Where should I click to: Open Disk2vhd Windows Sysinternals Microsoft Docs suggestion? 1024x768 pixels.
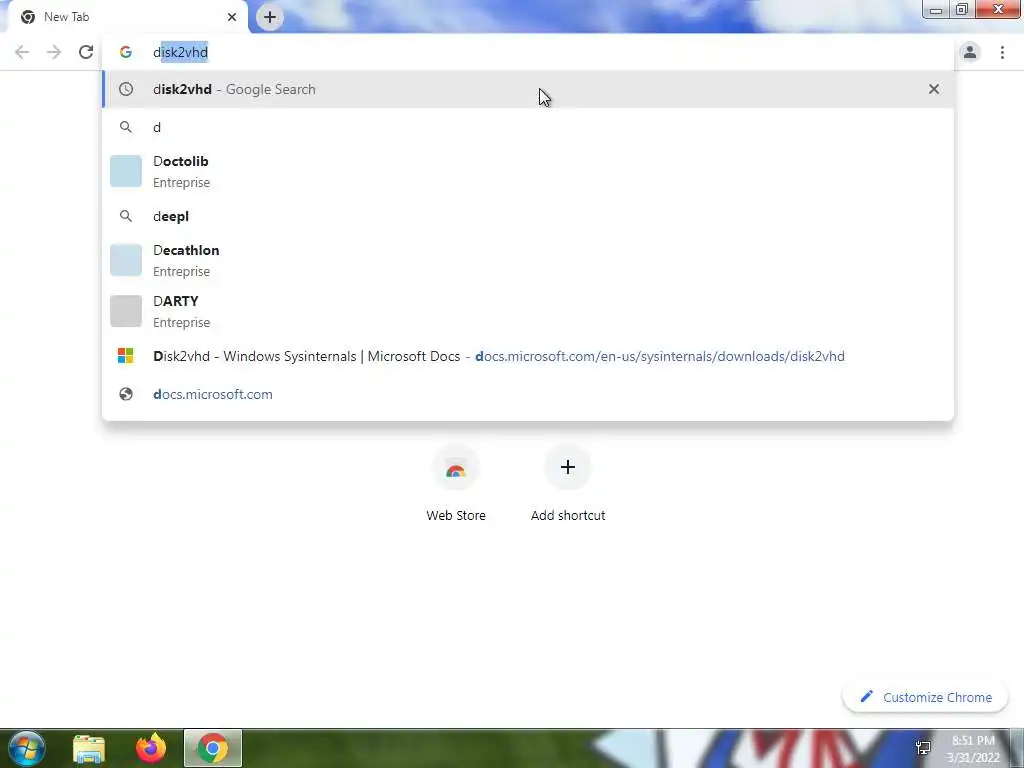point(528,356)
